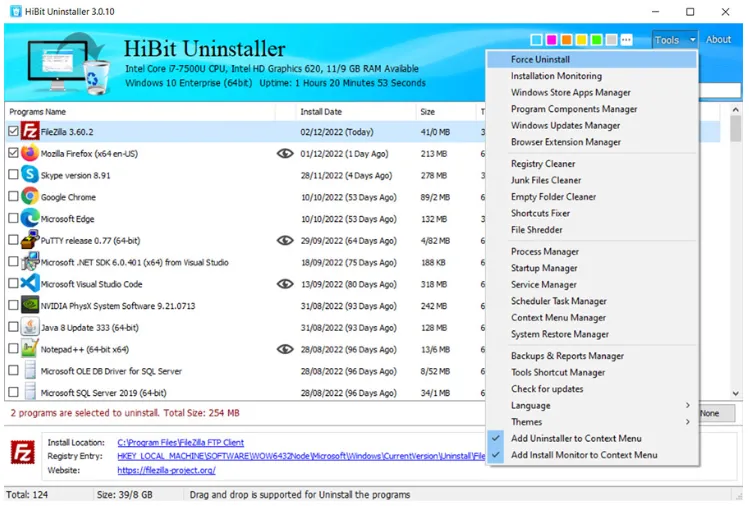Click the Skype program icon

[x=30, y=175]
